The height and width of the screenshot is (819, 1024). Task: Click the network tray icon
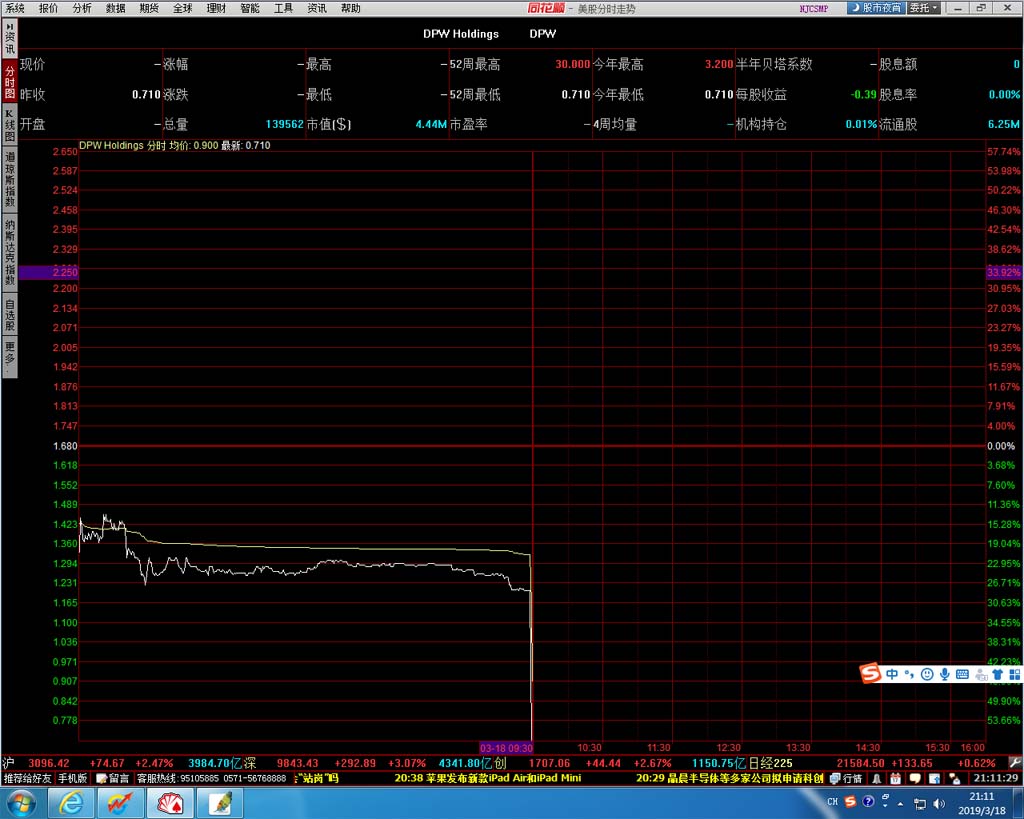pos(920,803)
